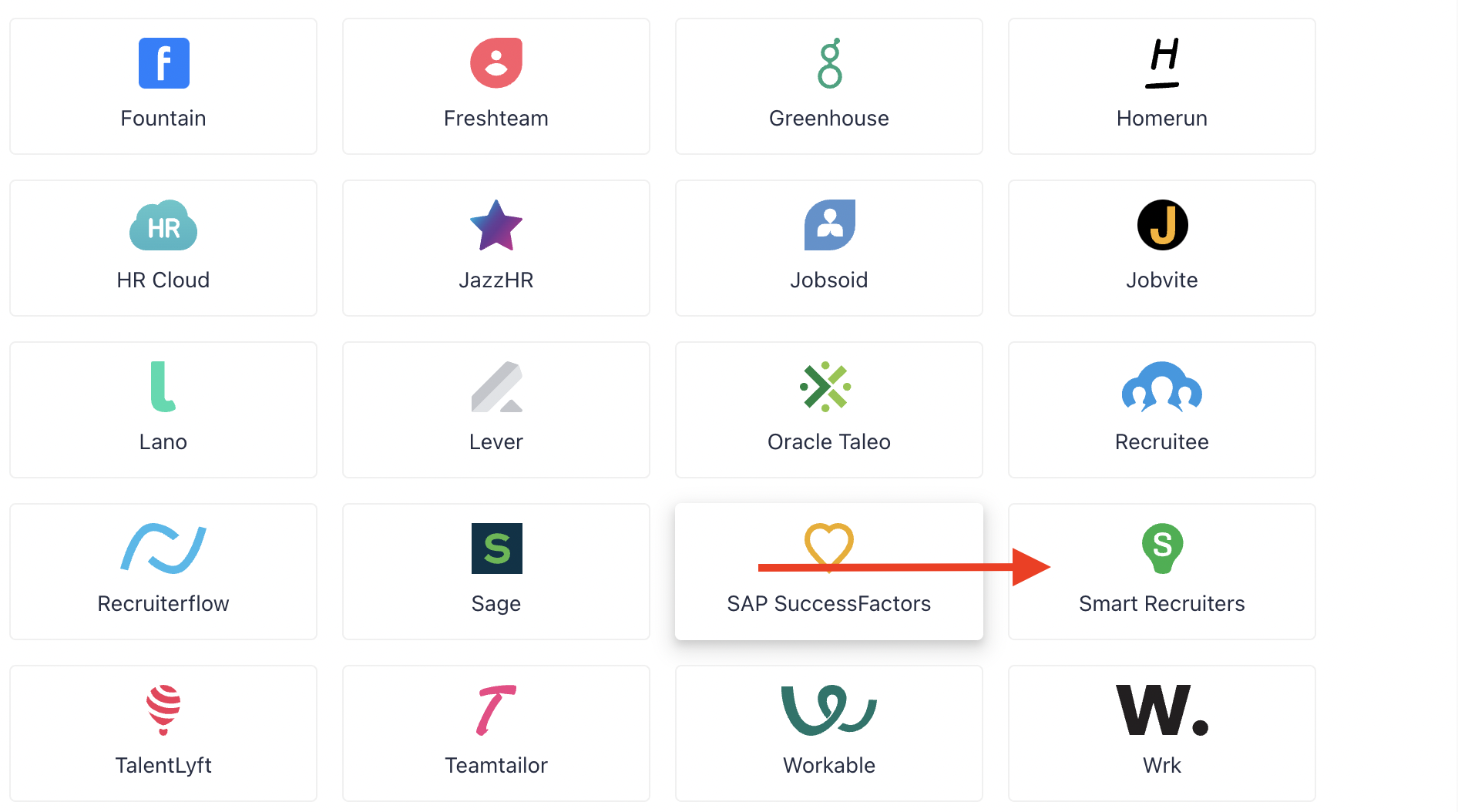Choose the Sage integration card
The height and width of the screenshot is (812, 1458).
[496, 572]
